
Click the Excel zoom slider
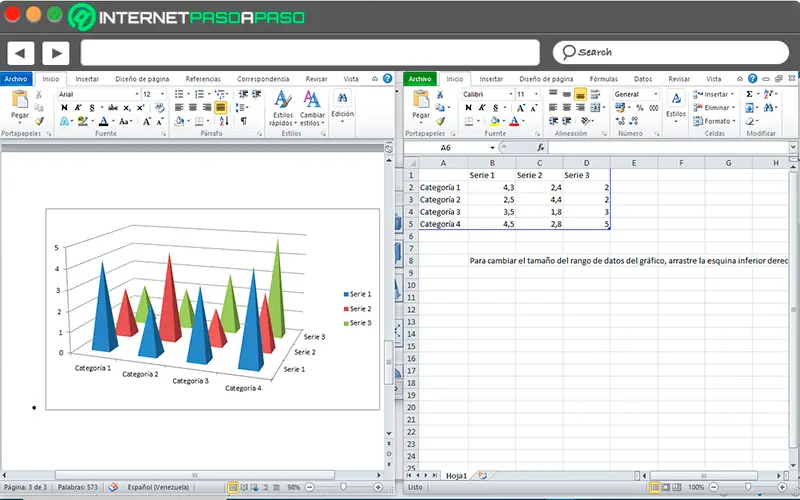747,487
